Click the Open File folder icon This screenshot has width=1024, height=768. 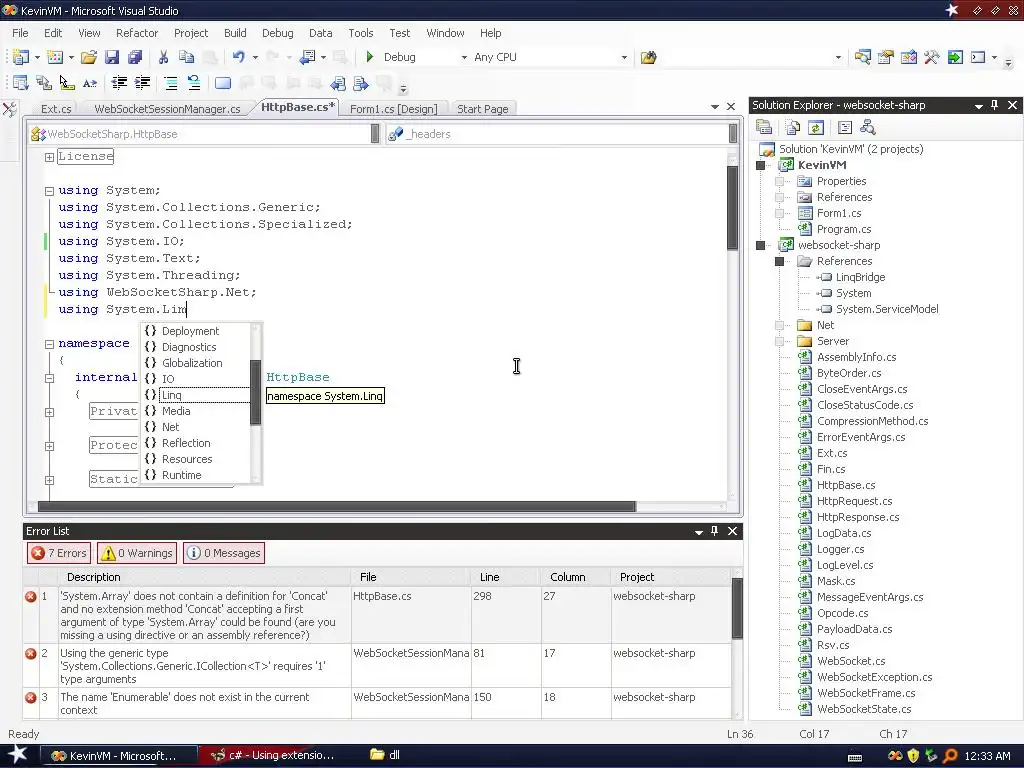click(x=89, y=57)
